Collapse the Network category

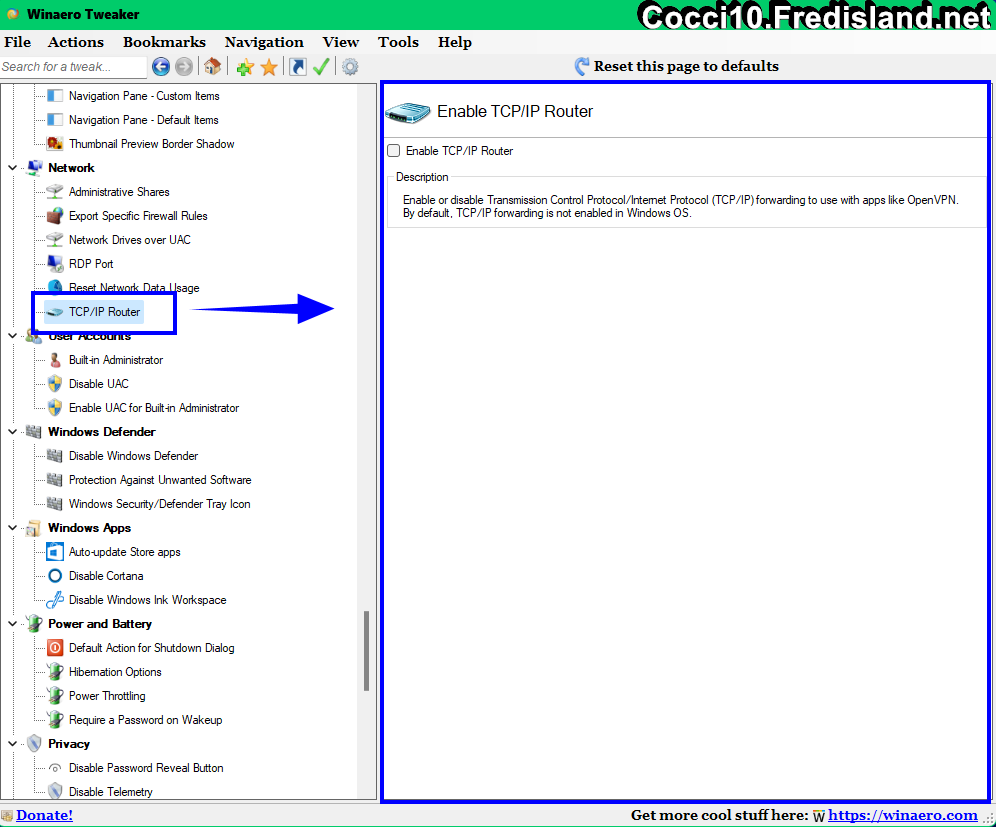click(x=12, y=168)
